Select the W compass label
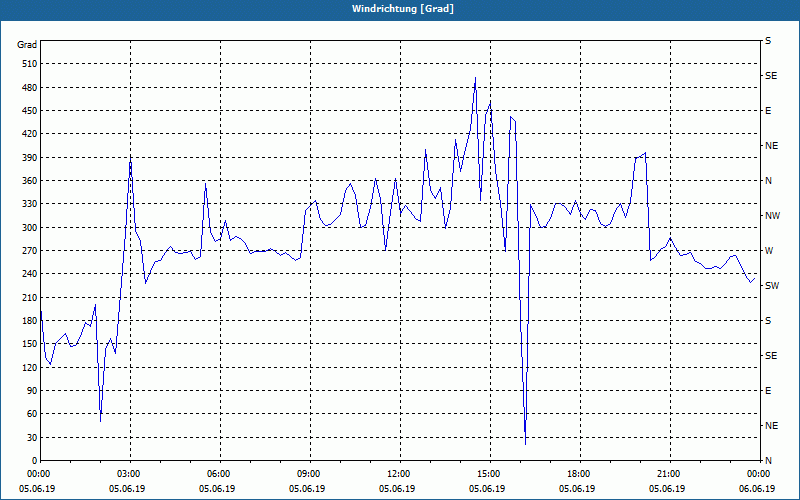The height and width of the screenshot is (500, 800). pos(769,251)
